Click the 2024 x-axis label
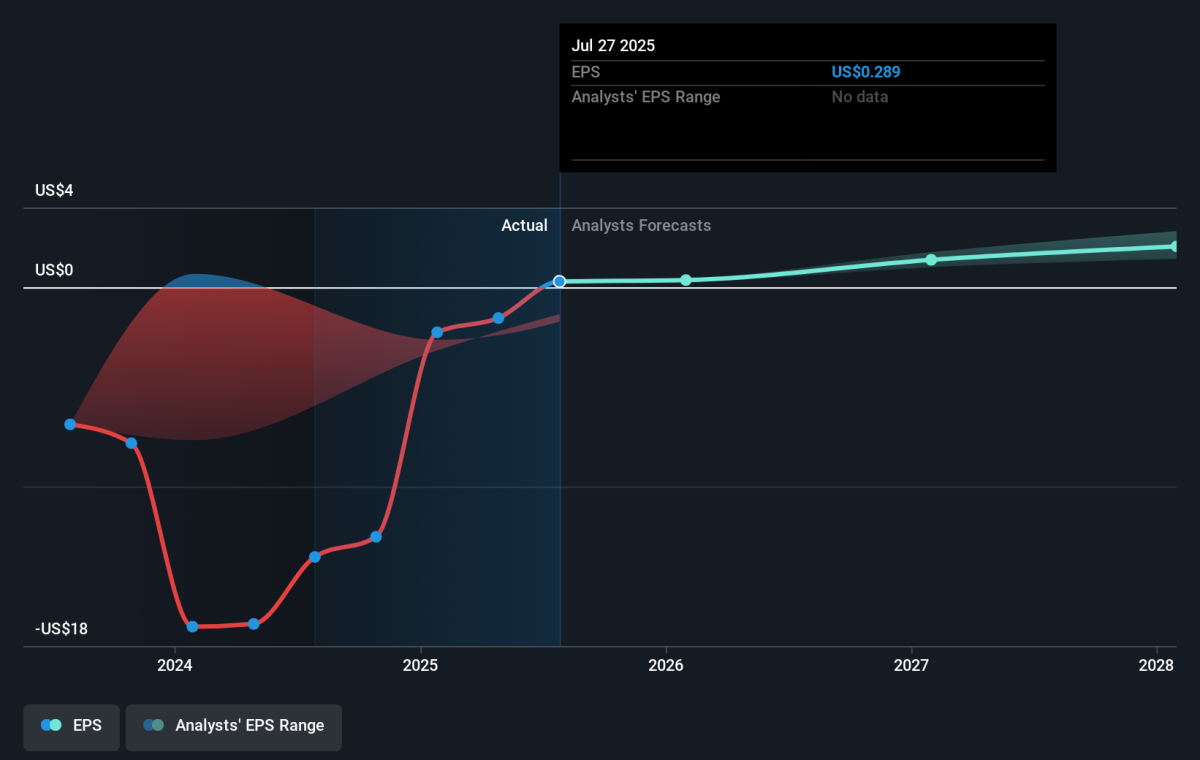 point(175,665)
